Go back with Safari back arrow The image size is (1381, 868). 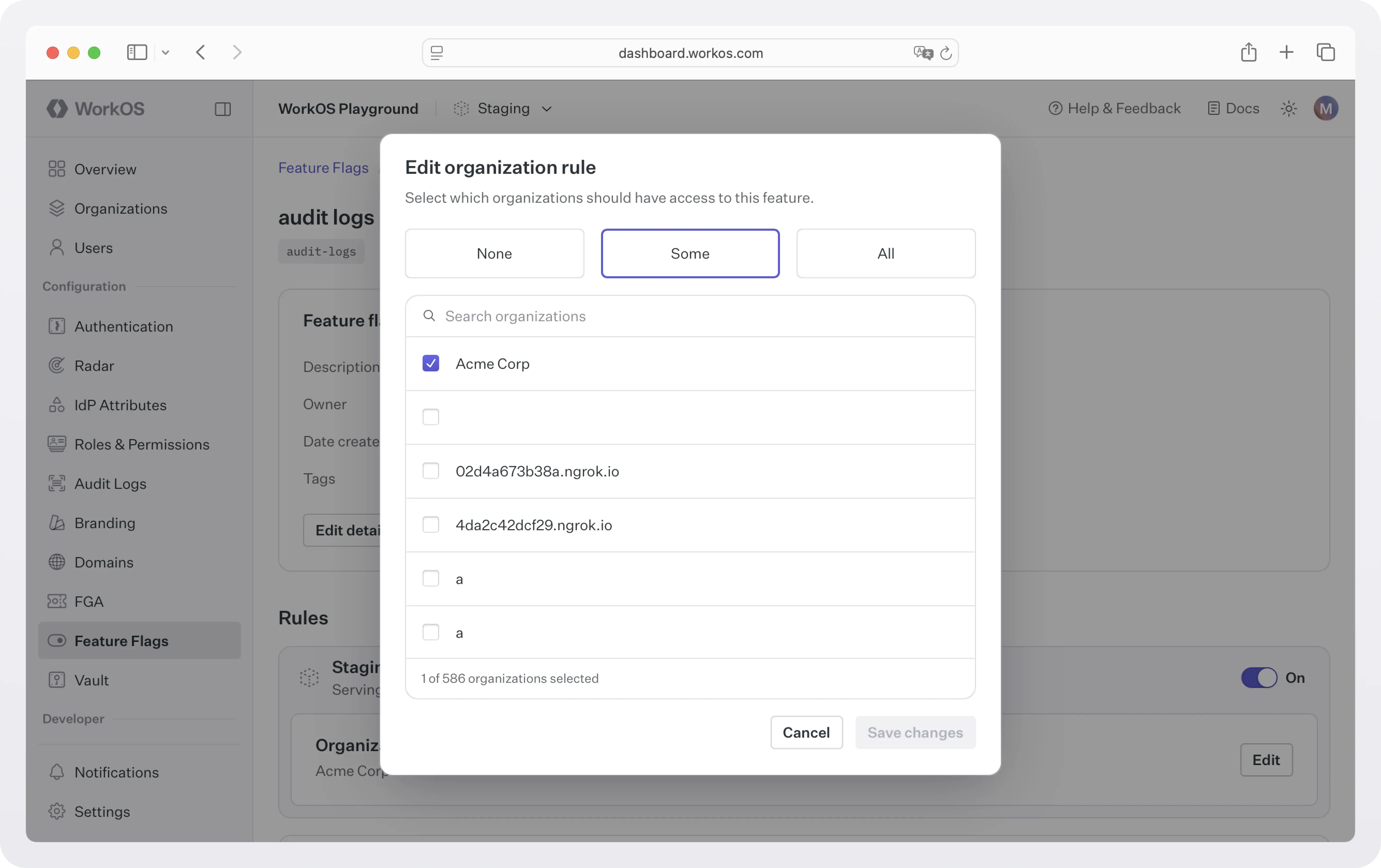[x=200, y=53]
